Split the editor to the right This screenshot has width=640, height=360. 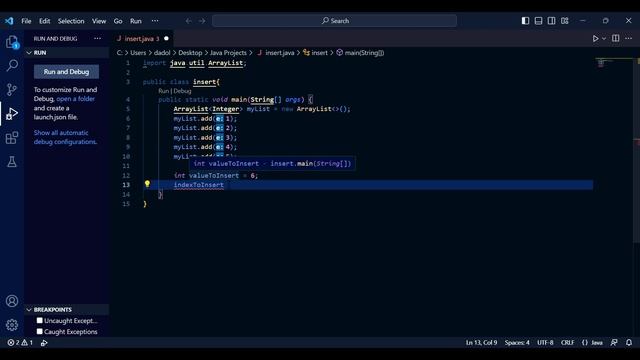(616, 38)
